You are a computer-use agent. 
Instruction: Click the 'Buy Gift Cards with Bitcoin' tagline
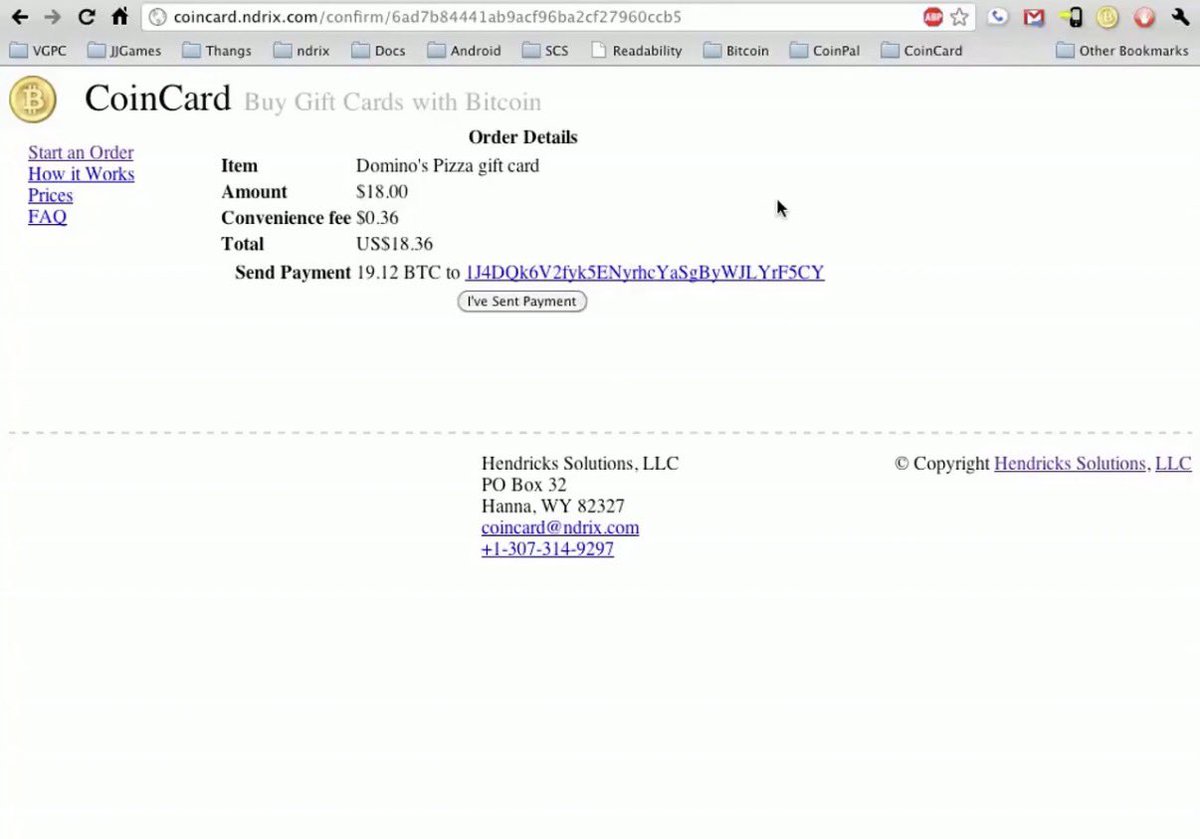(392, 102)
